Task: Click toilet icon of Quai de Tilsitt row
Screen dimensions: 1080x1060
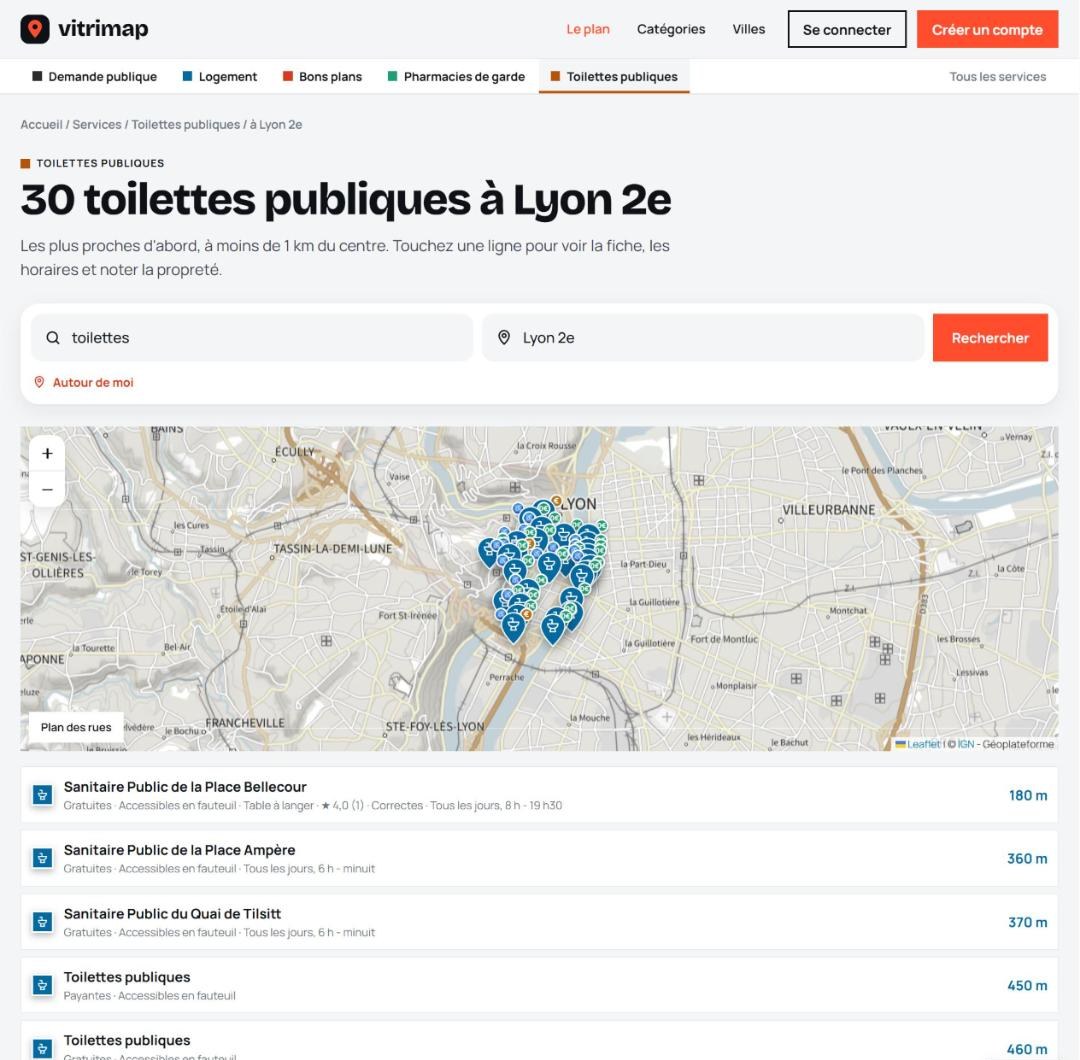Action: coord(43,922)
